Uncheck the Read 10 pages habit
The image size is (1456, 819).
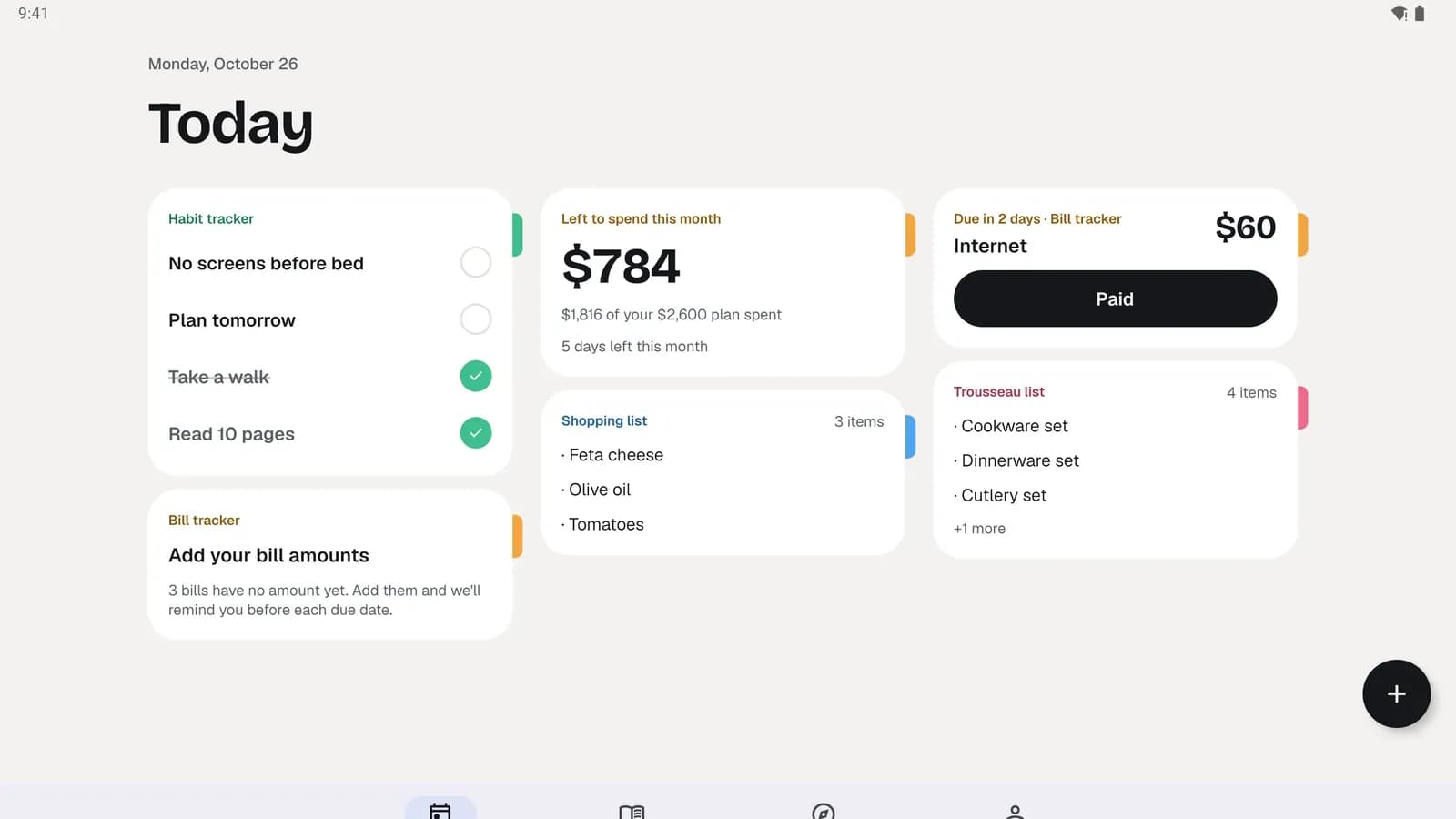pos(476,433)
